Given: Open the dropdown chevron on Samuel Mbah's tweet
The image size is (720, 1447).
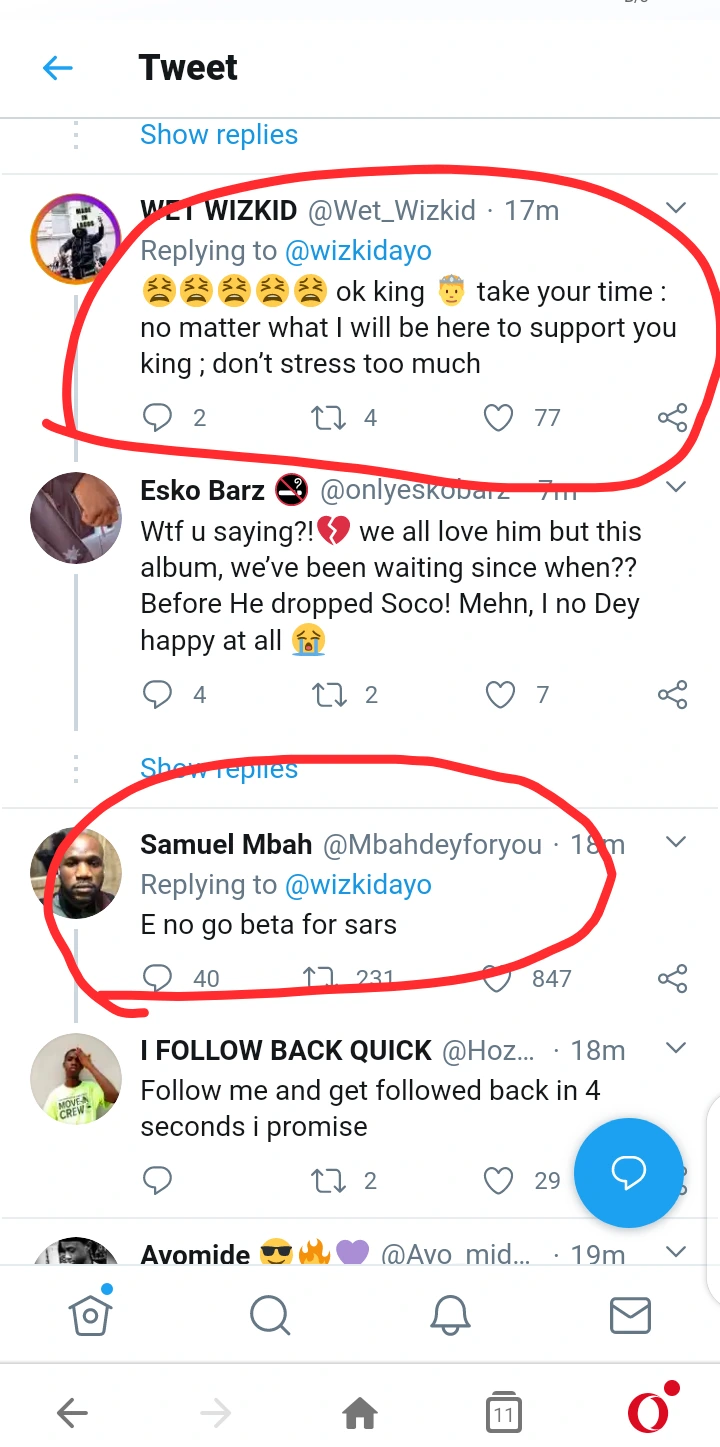Looking at the screenshot, I should point(676,843).
